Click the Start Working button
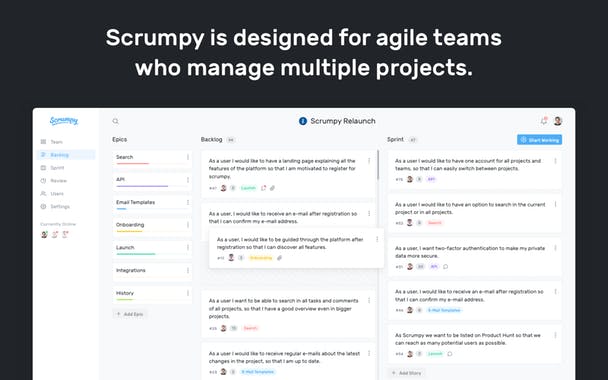608x380 pixels. click(539, 140)
